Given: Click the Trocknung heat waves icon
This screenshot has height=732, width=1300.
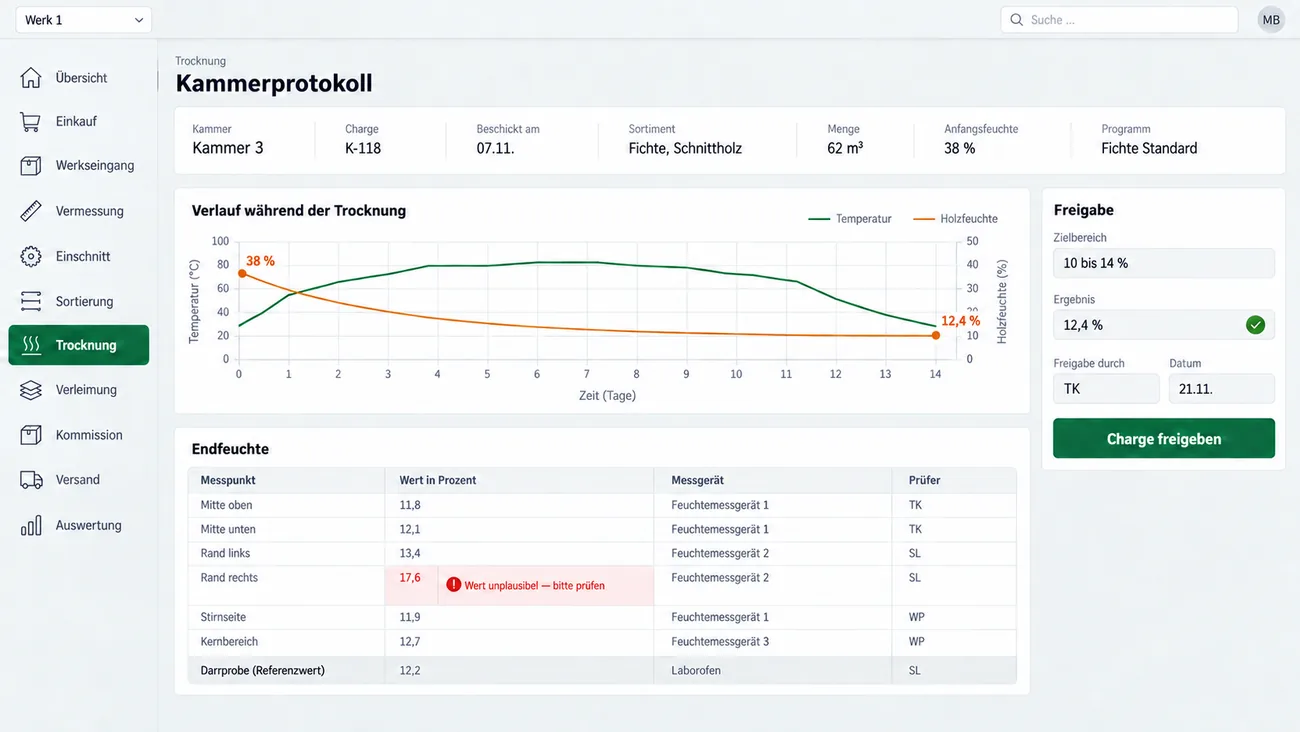Looking at the screenshot, I should coord(31,345).
